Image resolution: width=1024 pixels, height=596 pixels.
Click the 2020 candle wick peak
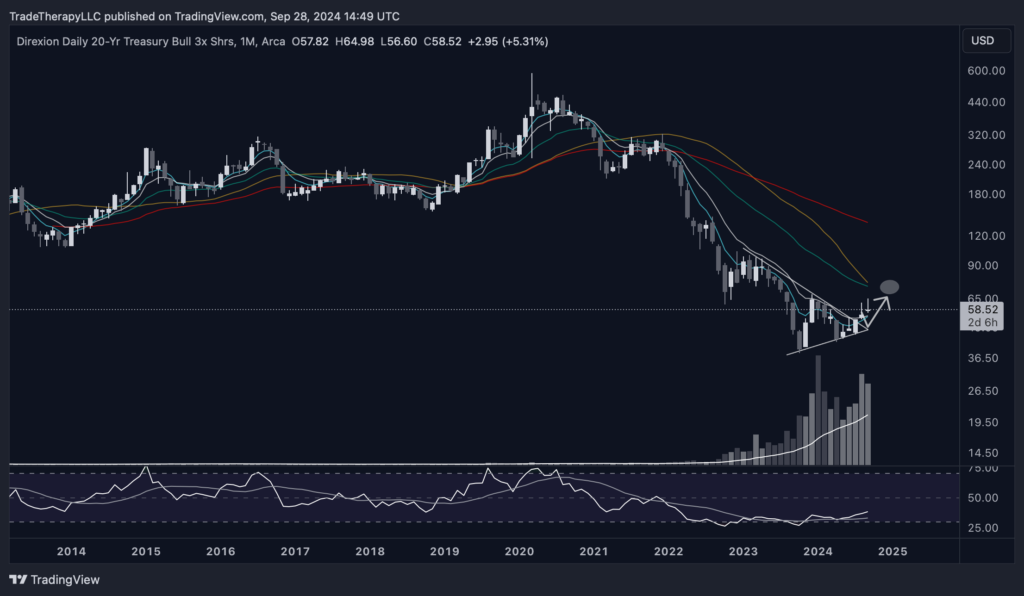(532, 76)
